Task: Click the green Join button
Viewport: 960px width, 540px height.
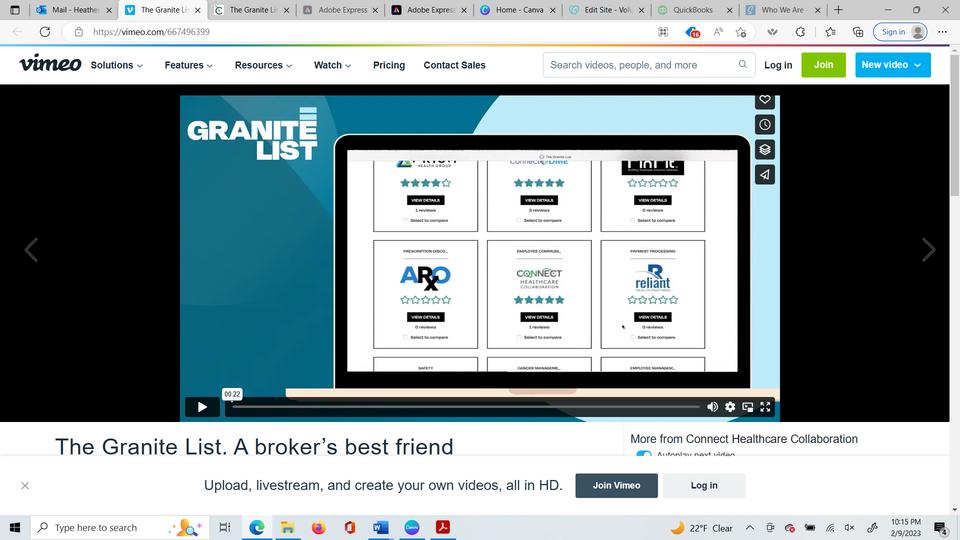Action: (x=823, y=65)
